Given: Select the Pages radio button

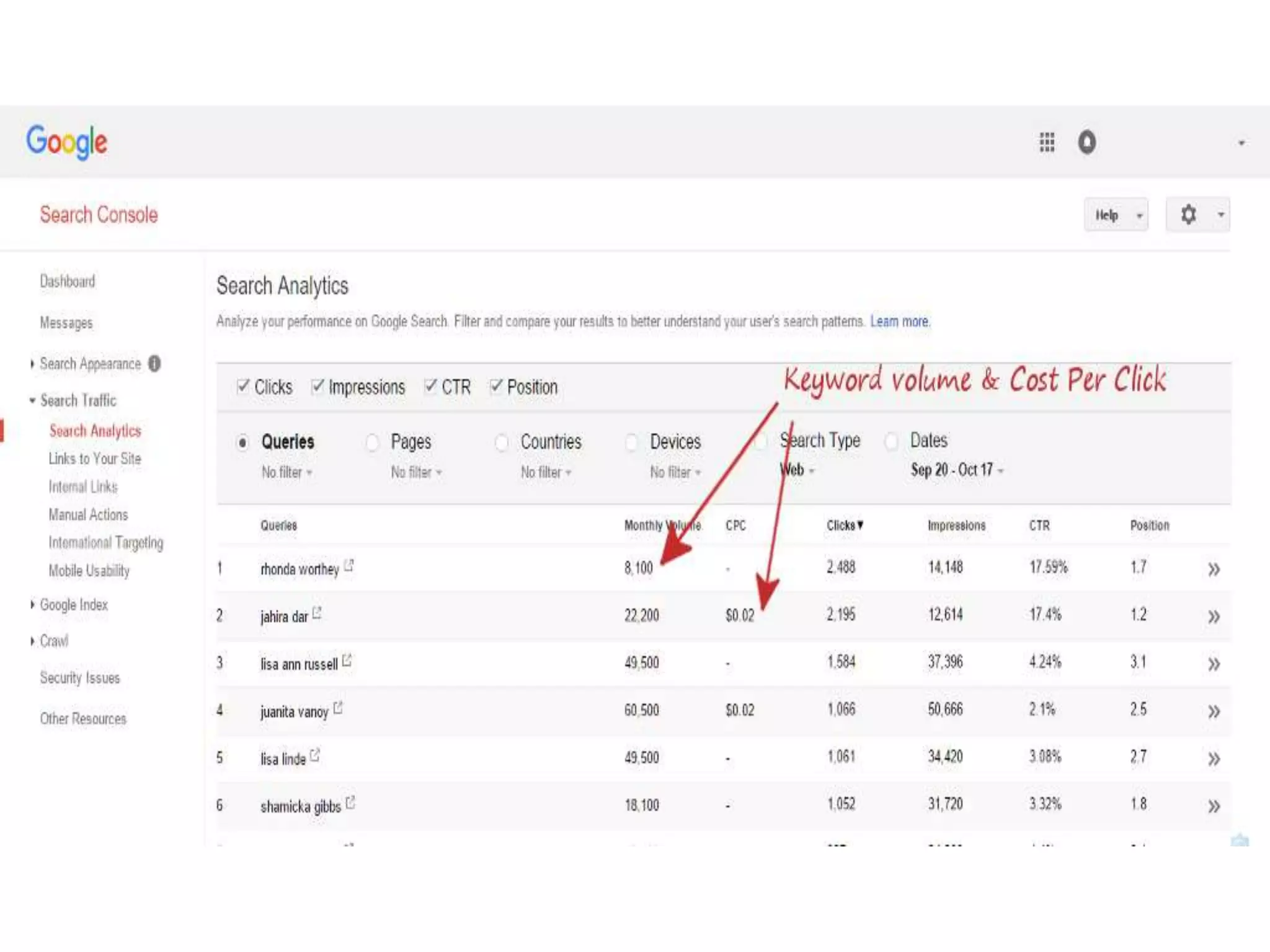Looking at the screenshot, I should click(372, 443).
